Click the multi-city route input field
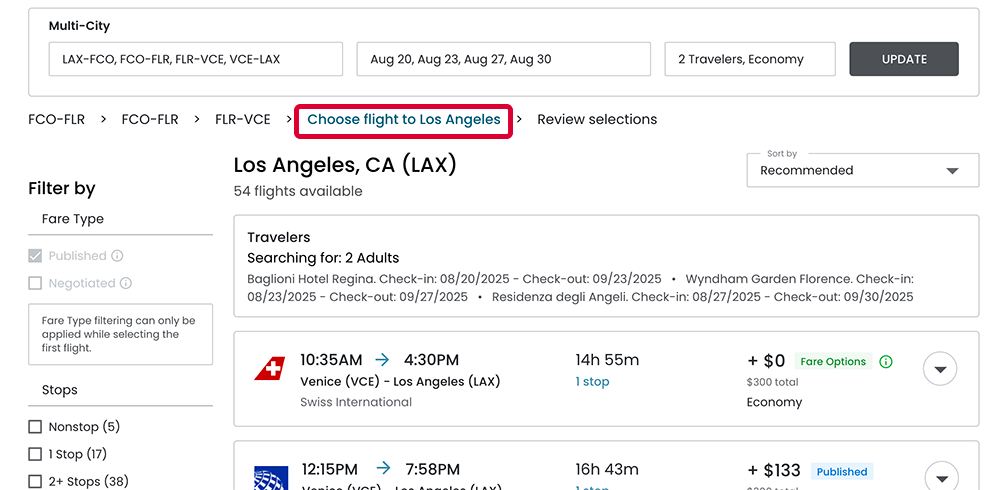This screenshot has height=490, width=1000. pyautogui.click(x=196, y=60)
